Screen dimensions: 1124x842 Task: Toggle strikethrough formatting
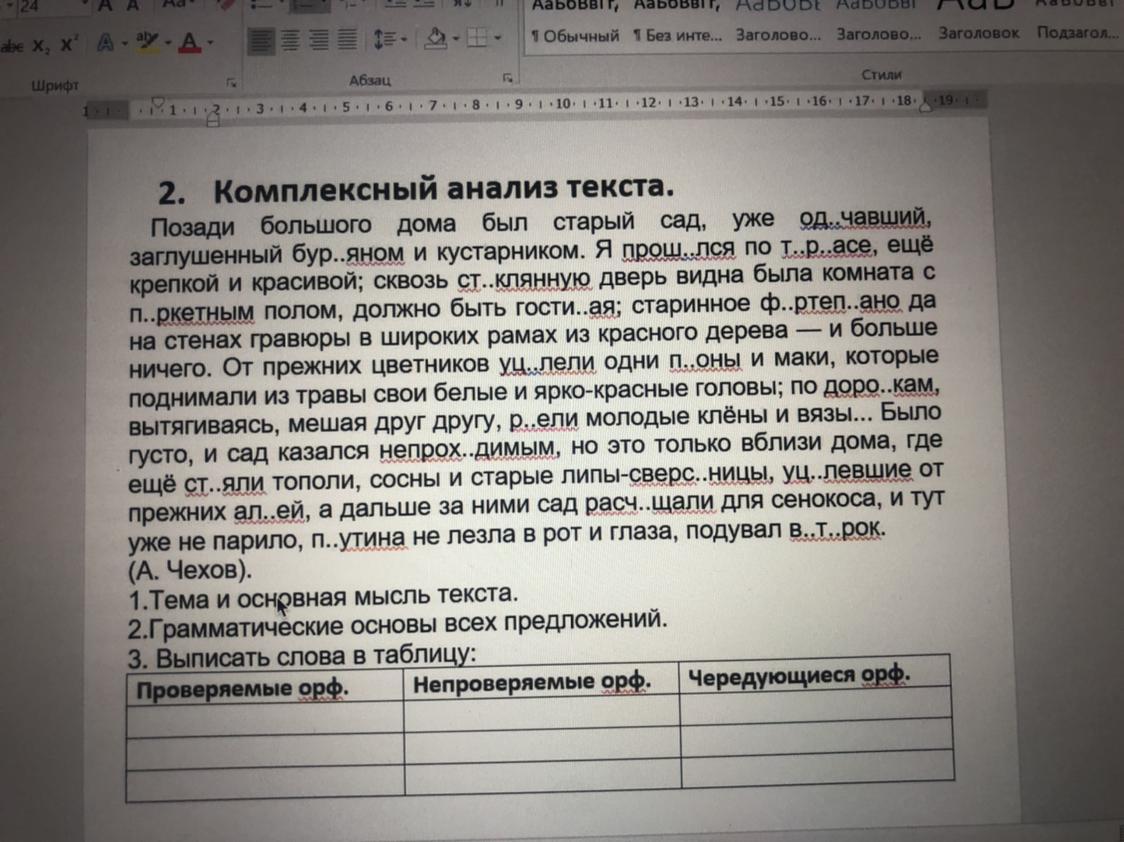click(10, 46)
